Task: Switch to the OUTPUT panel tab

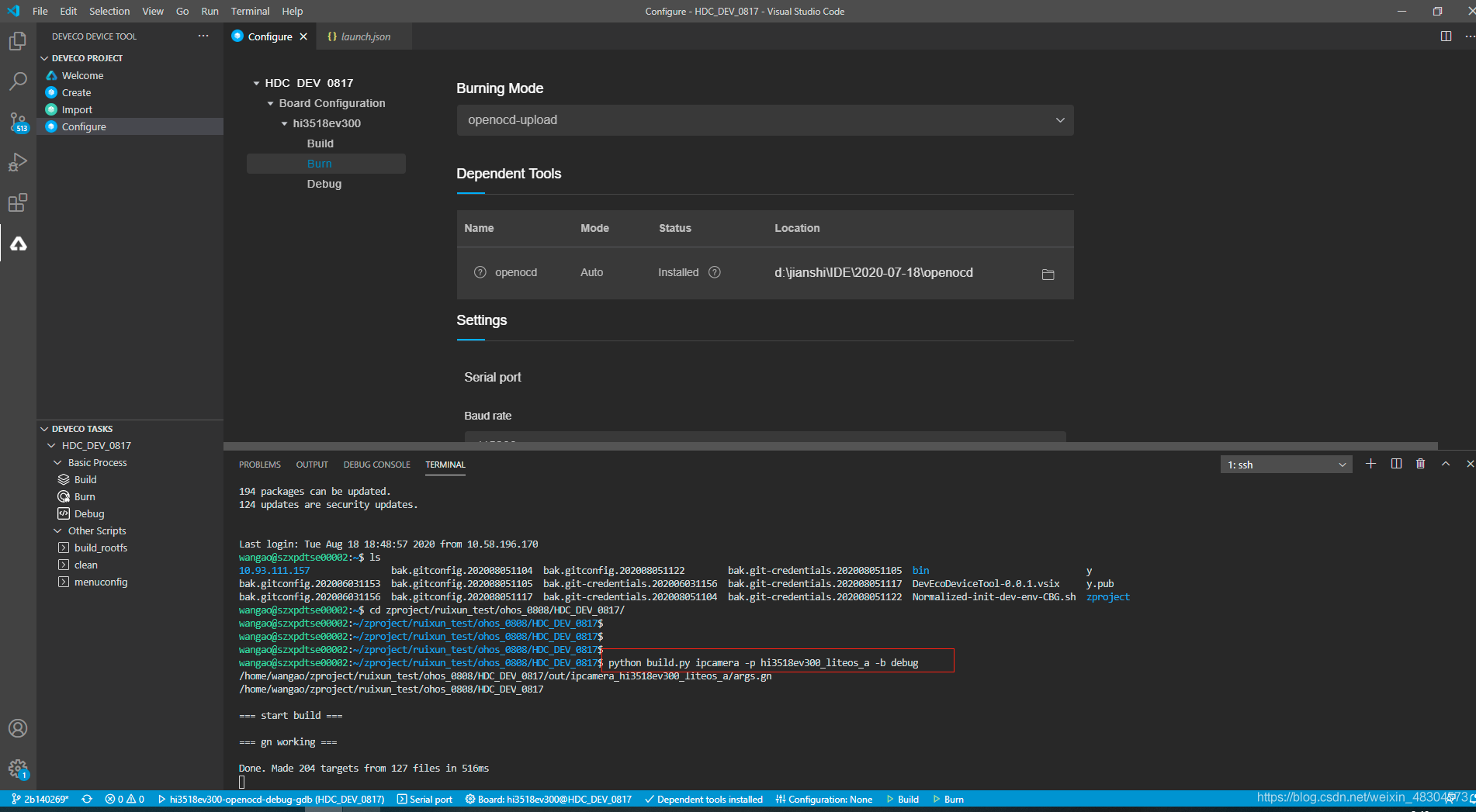Action: (312, 465)
